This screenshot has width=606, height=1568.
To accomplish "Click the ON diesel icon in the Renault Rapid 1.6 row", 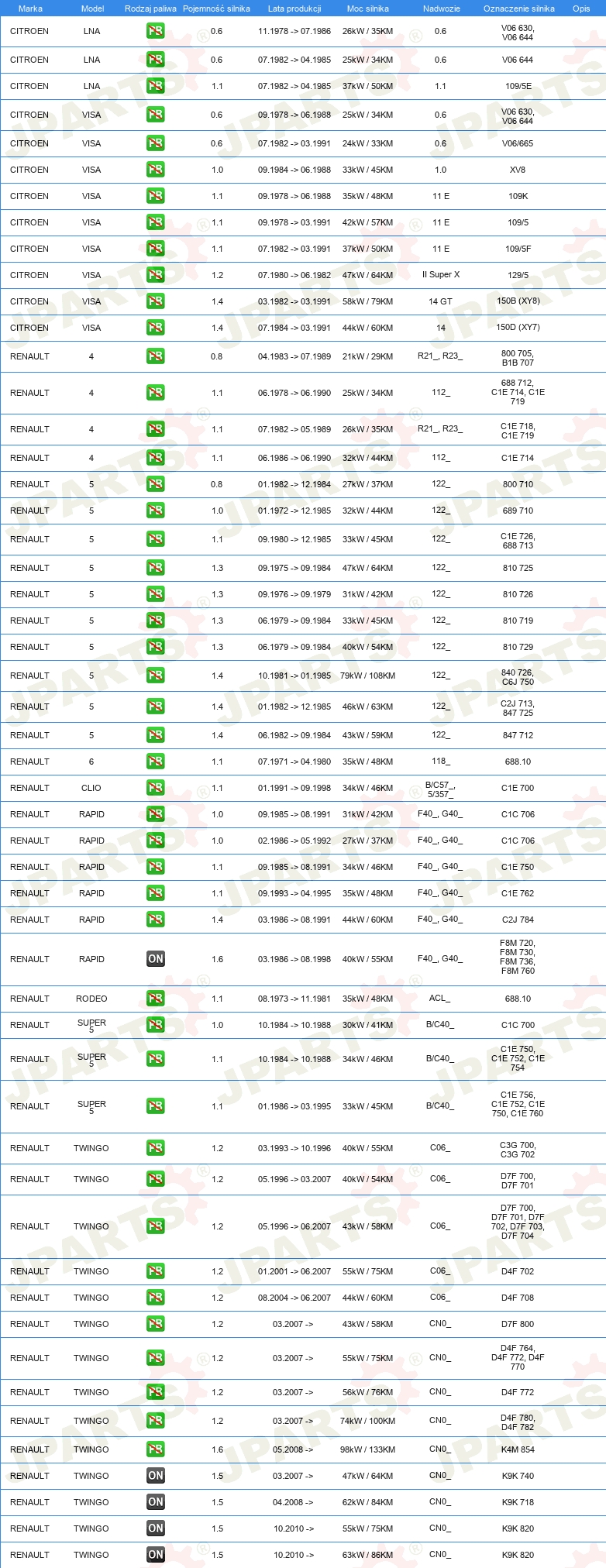I will [x=155, y=959].
